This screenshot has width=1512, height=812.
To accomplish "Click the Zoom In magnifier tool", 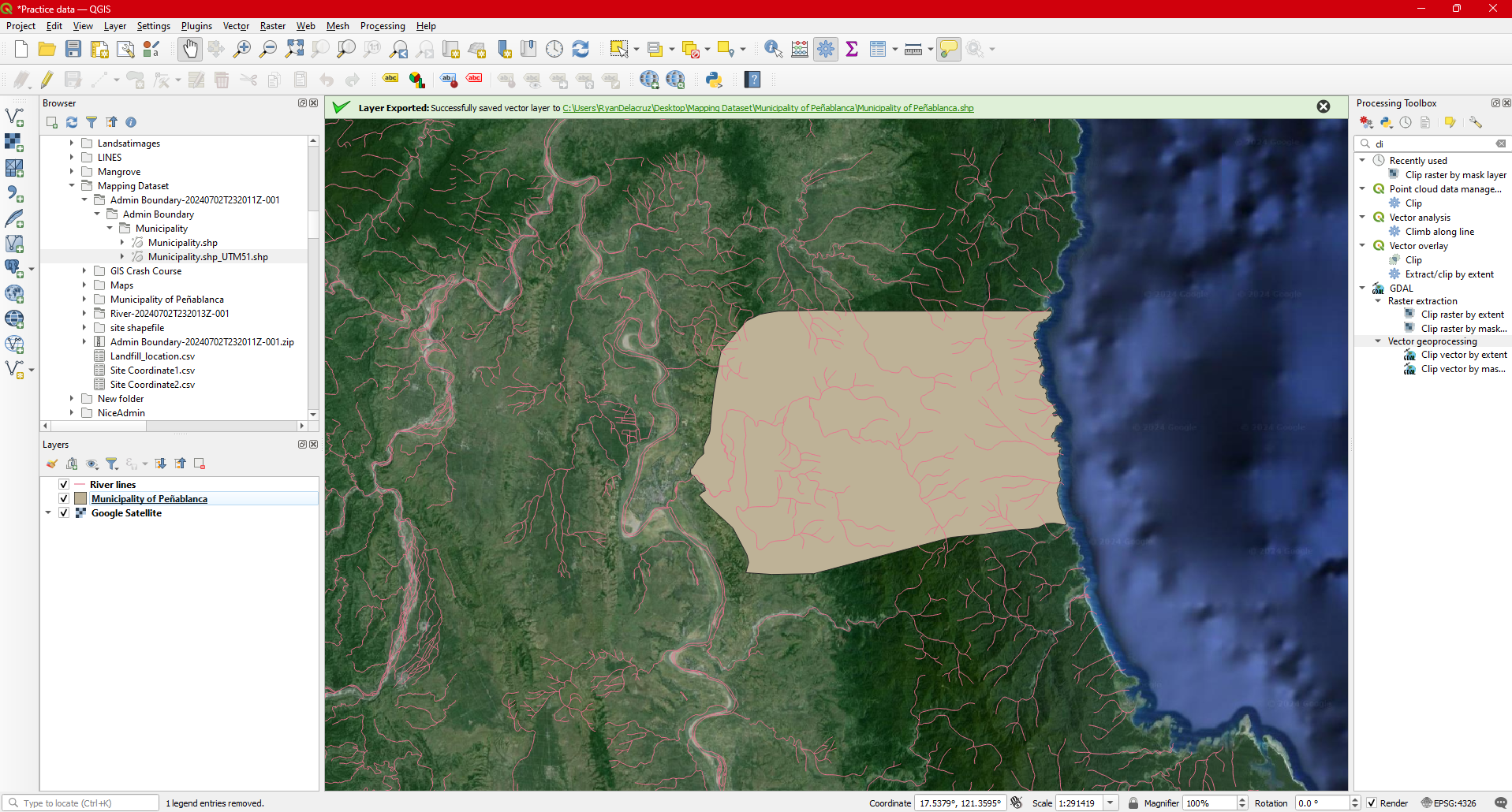I will click(242, 49).
